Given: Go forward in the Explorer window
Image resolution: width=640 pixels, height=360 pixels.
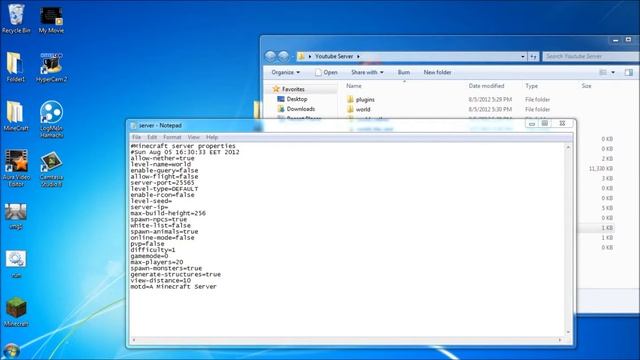Looking at the screenshot, I should (283, 56).
